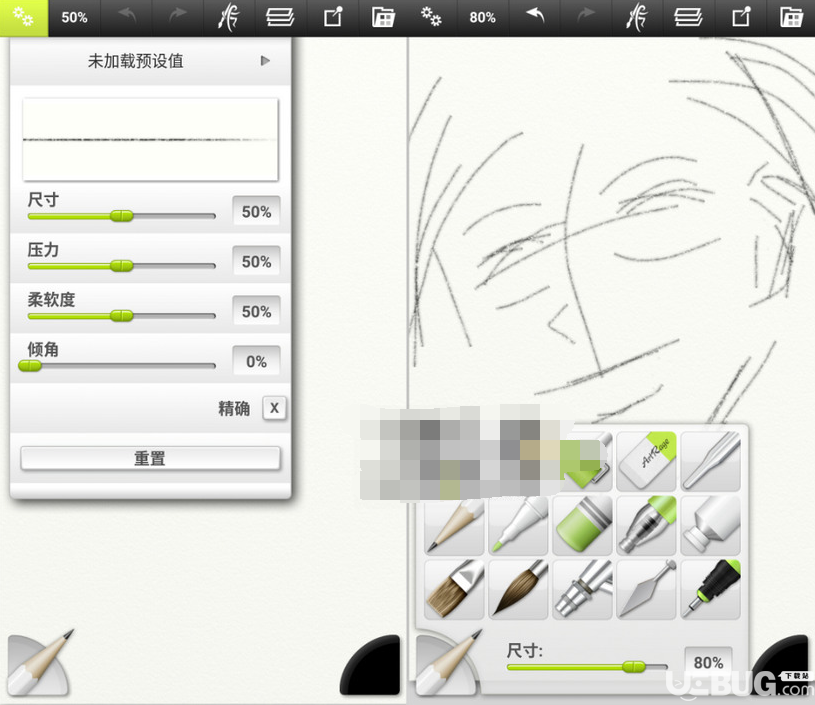
Task: Select the palette knife tool
Action: (646, 589)
